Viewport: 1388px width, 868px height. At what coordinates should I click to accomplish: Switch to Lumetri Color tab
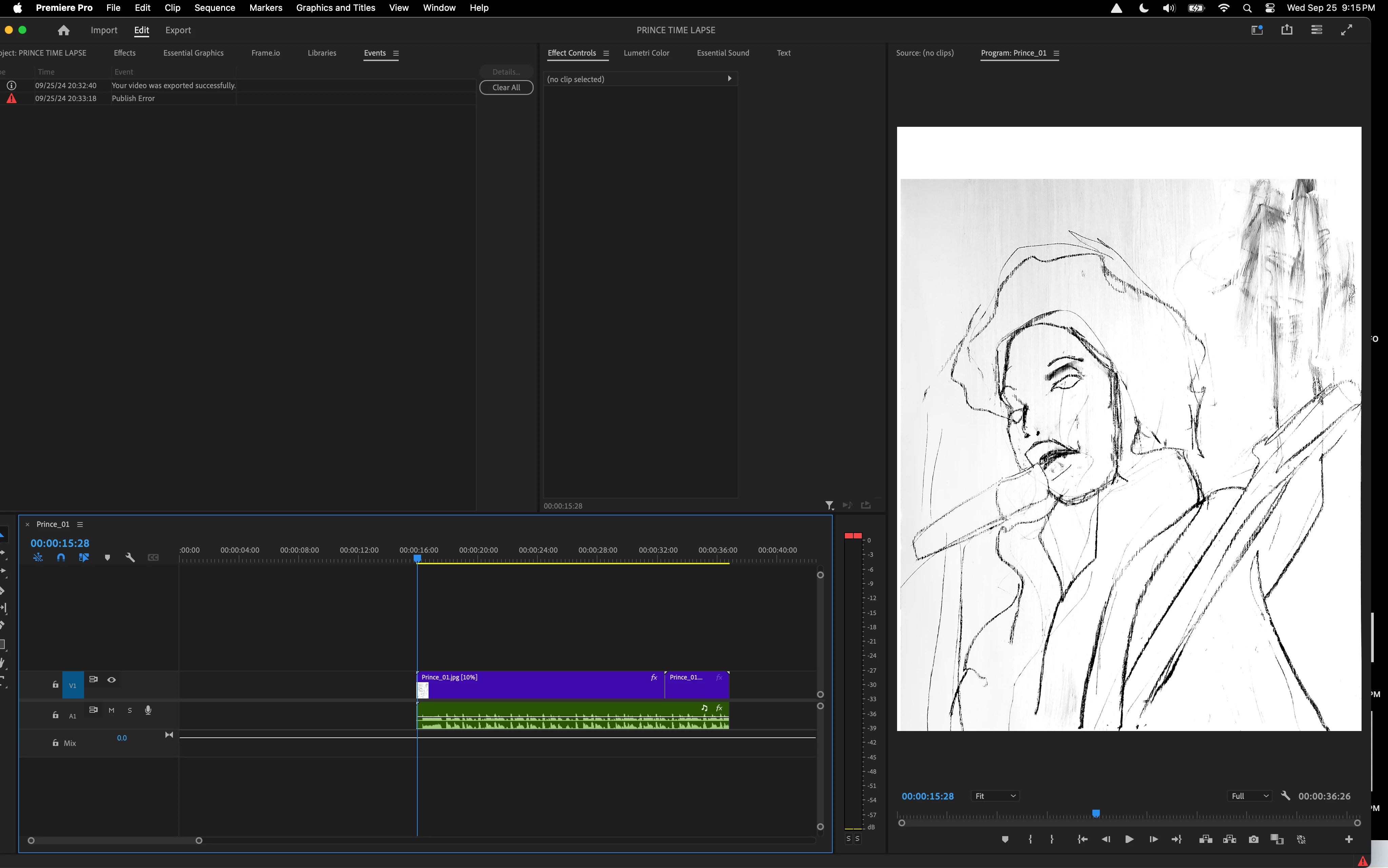click(x=646, y=53)
